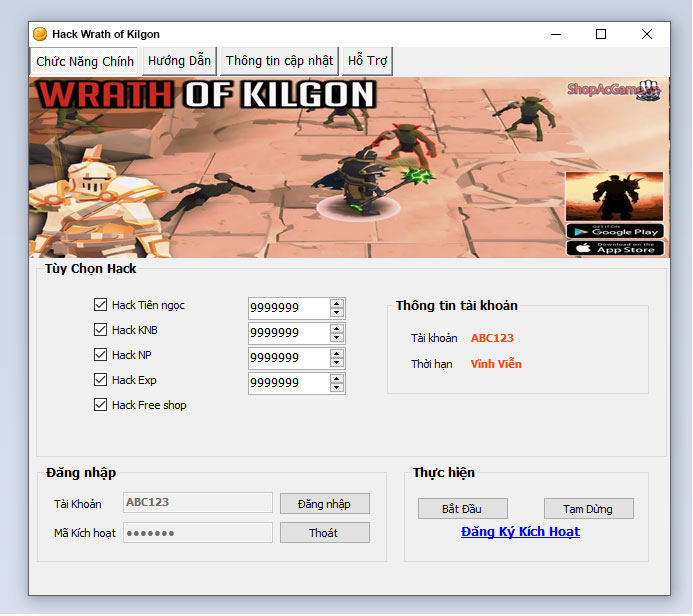
Task: Open the Hướng Dẫn tab
Action: click(x=179, y=61)
